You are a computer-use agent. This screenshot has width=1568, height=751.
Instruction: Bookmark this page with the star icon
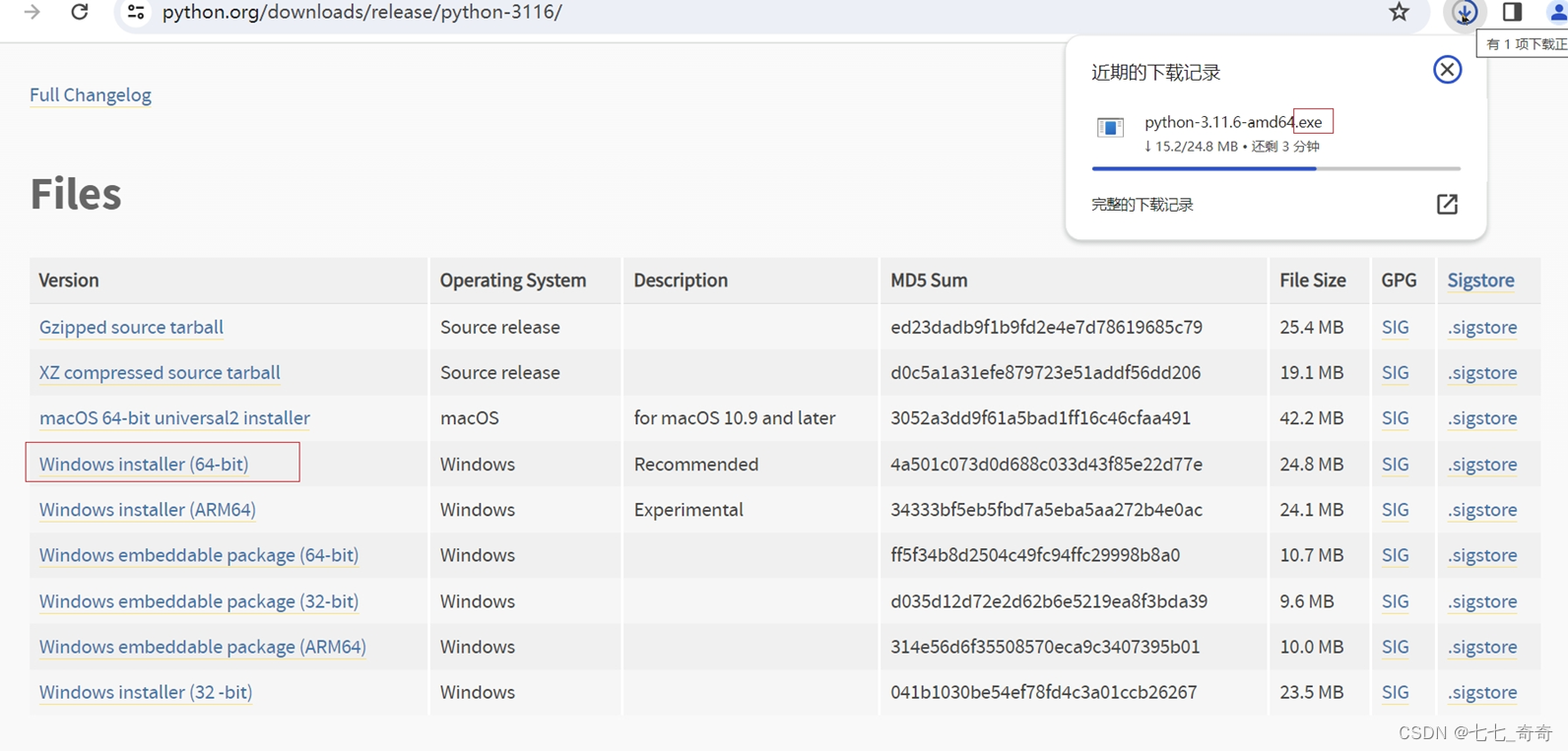click(x=1399, y=12)
